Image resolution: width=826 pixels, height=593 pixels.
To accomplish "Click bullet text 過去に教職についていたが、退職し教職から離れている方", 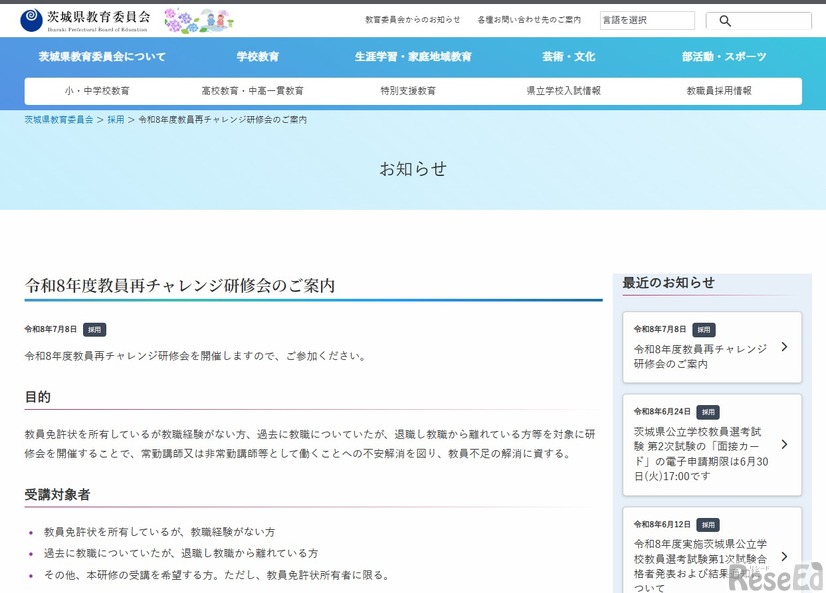I will (181, 554).
